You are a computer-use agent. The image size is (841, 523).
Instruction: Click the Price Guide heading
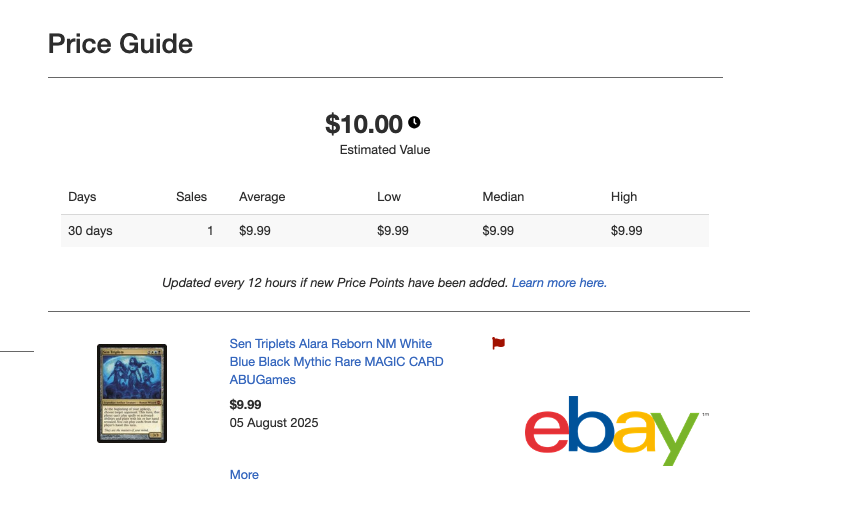click(120, 44)
